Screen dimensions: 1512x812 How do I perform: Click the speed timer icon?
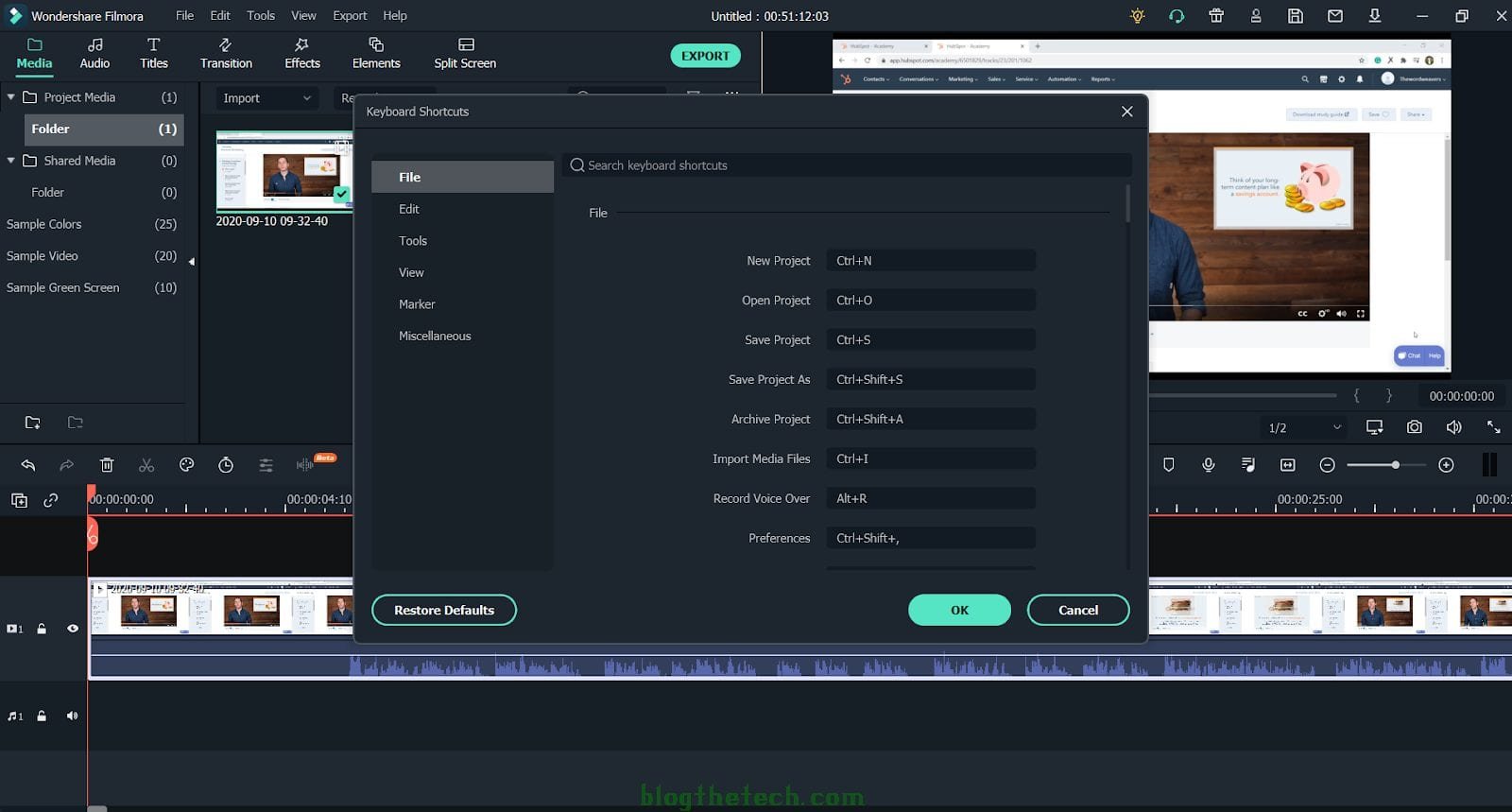[x=226, y=465]
